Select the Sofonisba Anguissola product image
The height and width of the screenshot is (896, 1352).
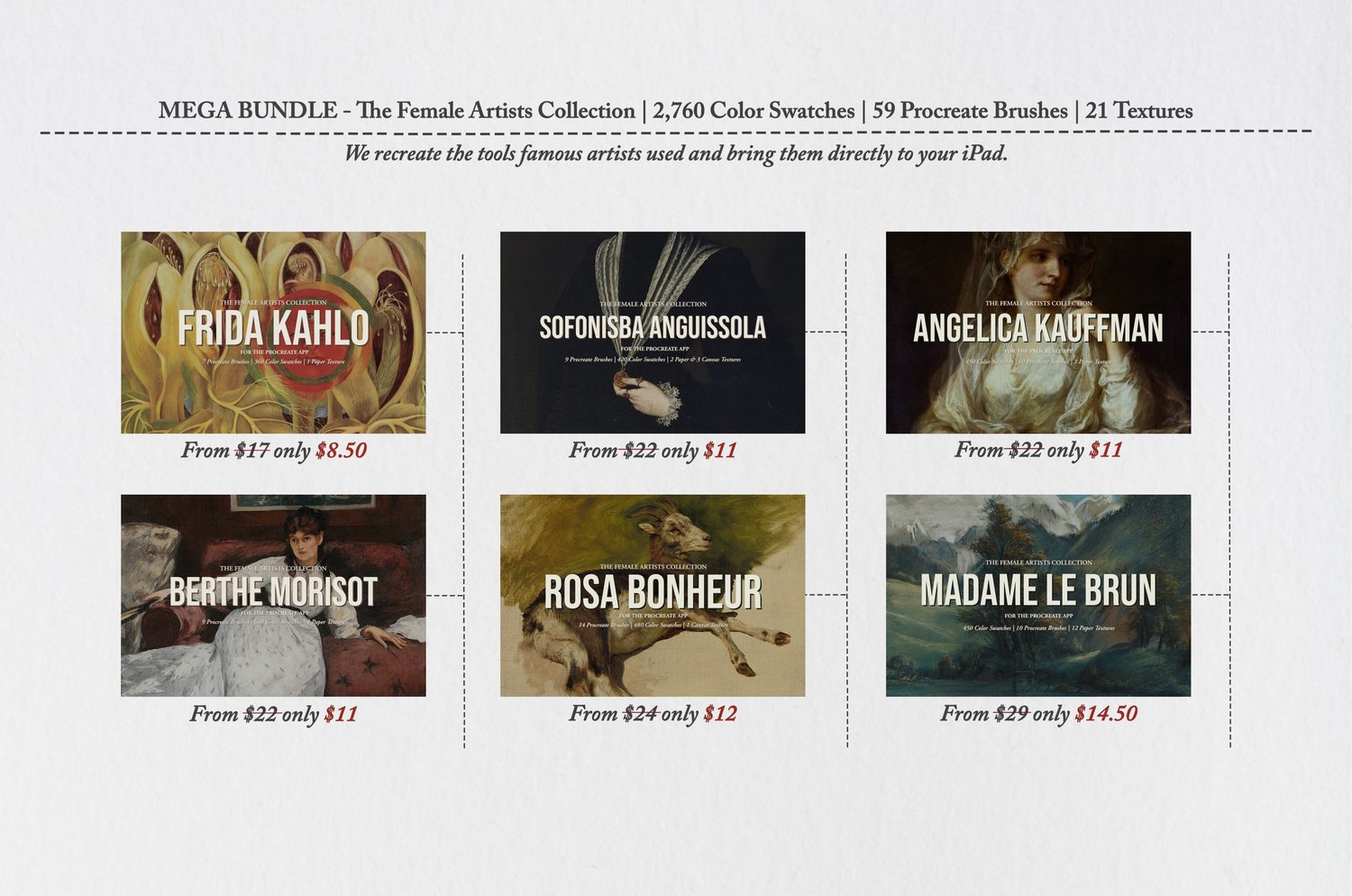click(x=653, y=333)
